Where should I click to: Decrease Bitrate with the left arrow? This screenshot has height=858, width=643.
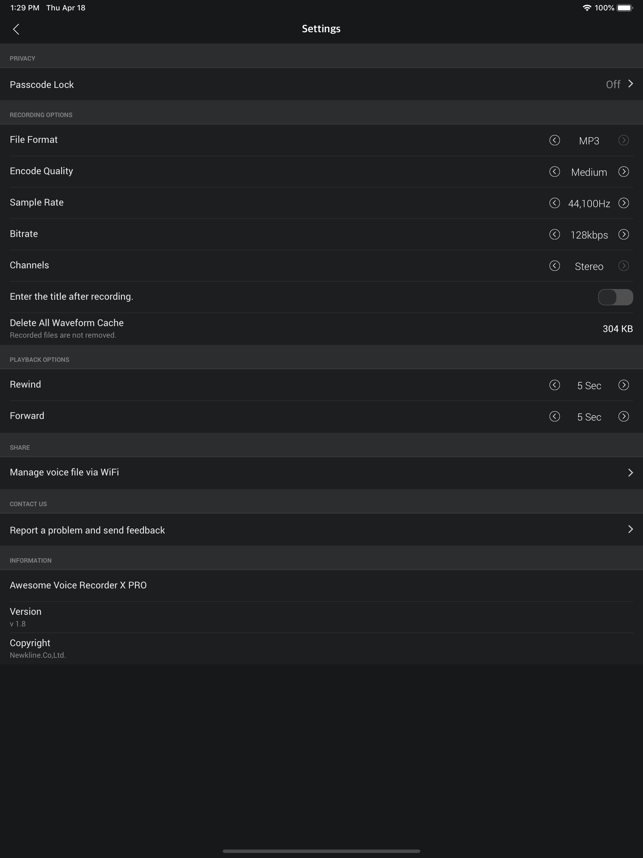554,235
